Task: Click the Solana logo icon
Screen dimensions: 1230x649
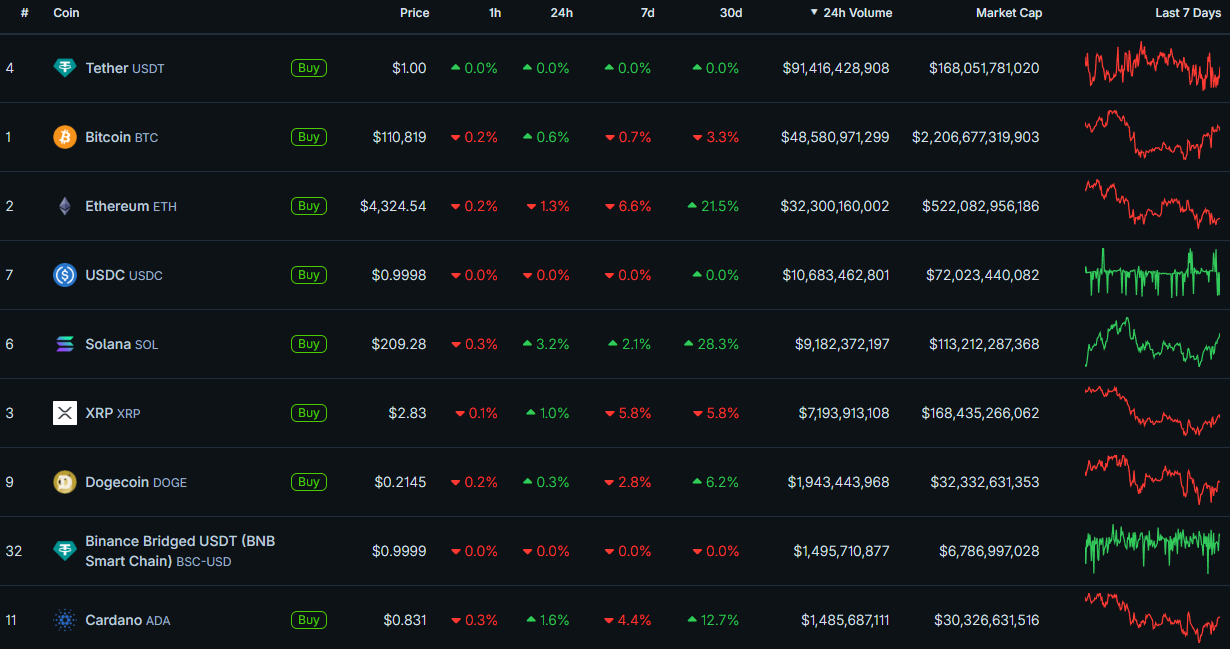Action: tap(65, 344)
